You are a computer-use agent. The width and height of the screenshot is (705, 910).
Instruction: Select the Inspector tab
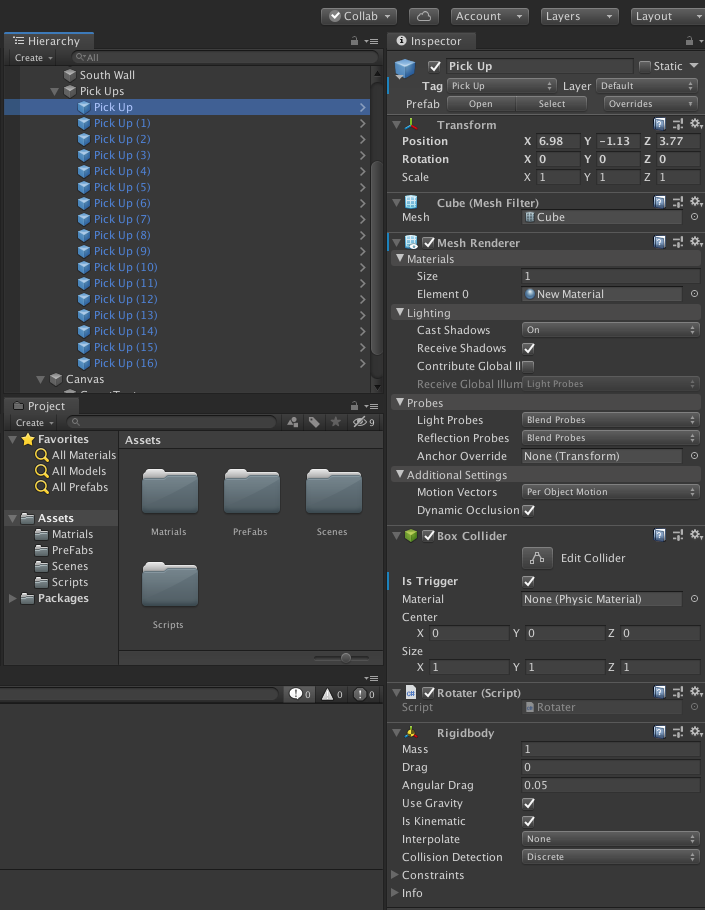[x=430, y=41]
